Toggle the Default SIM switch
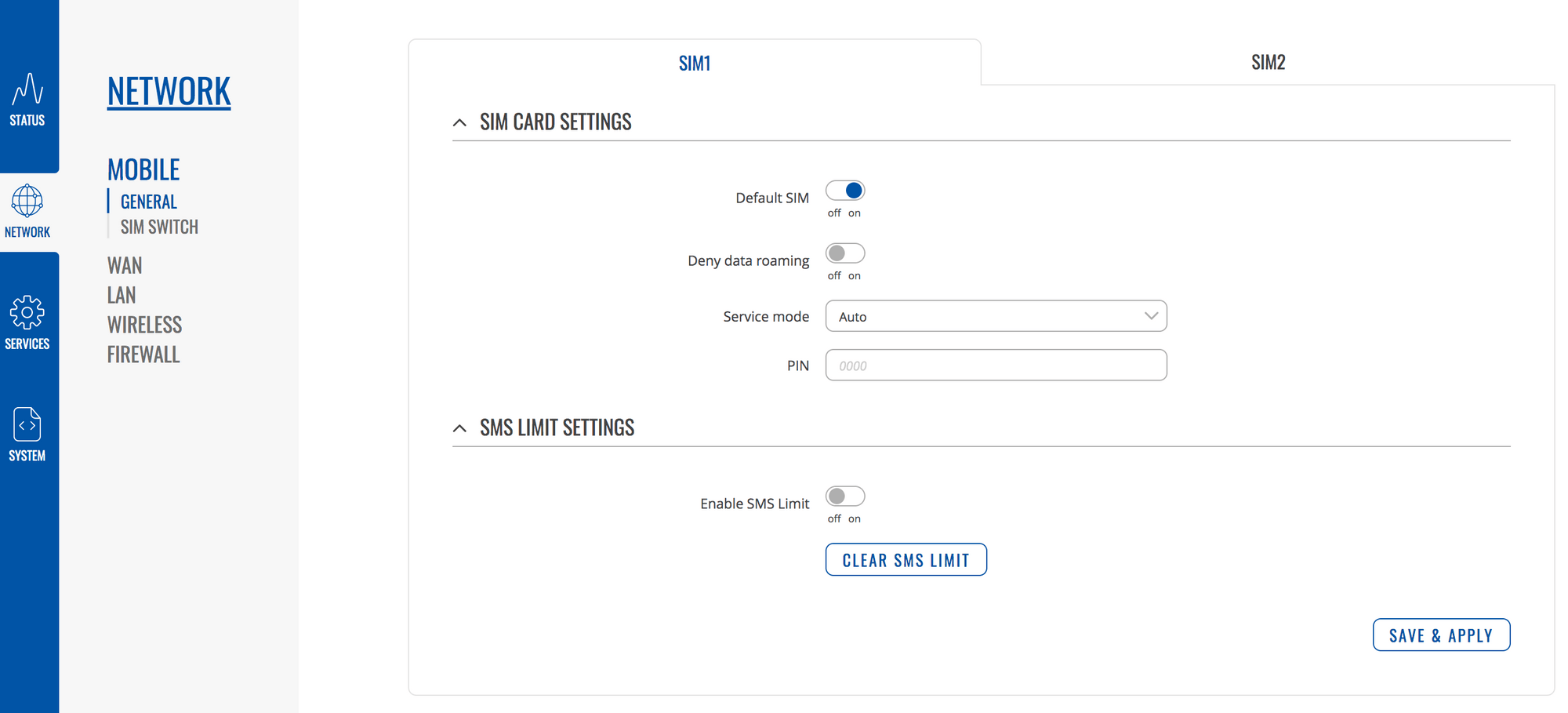 pos(845,191)
